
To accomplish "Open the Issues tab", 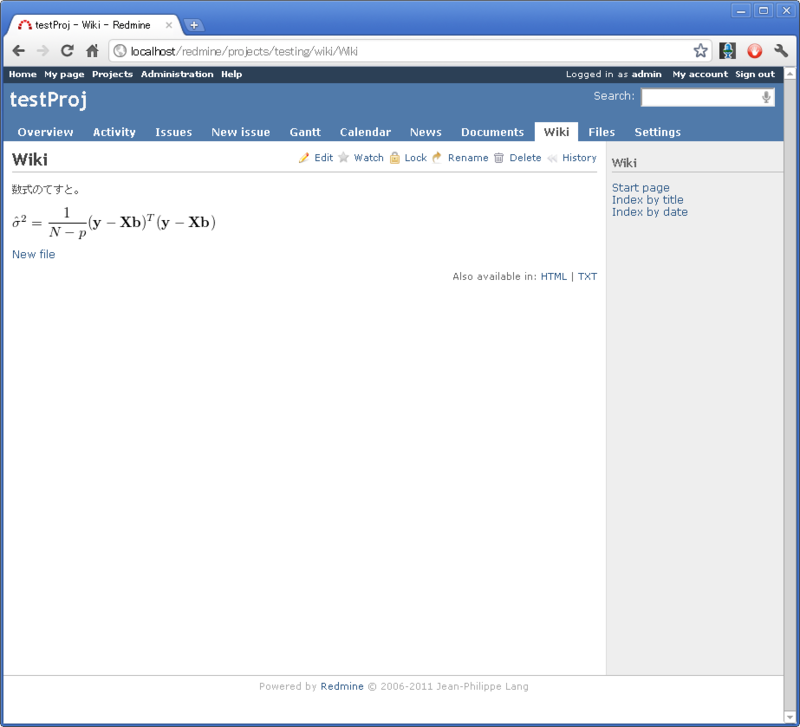I will pyautogui.click(x=173, y=132).
